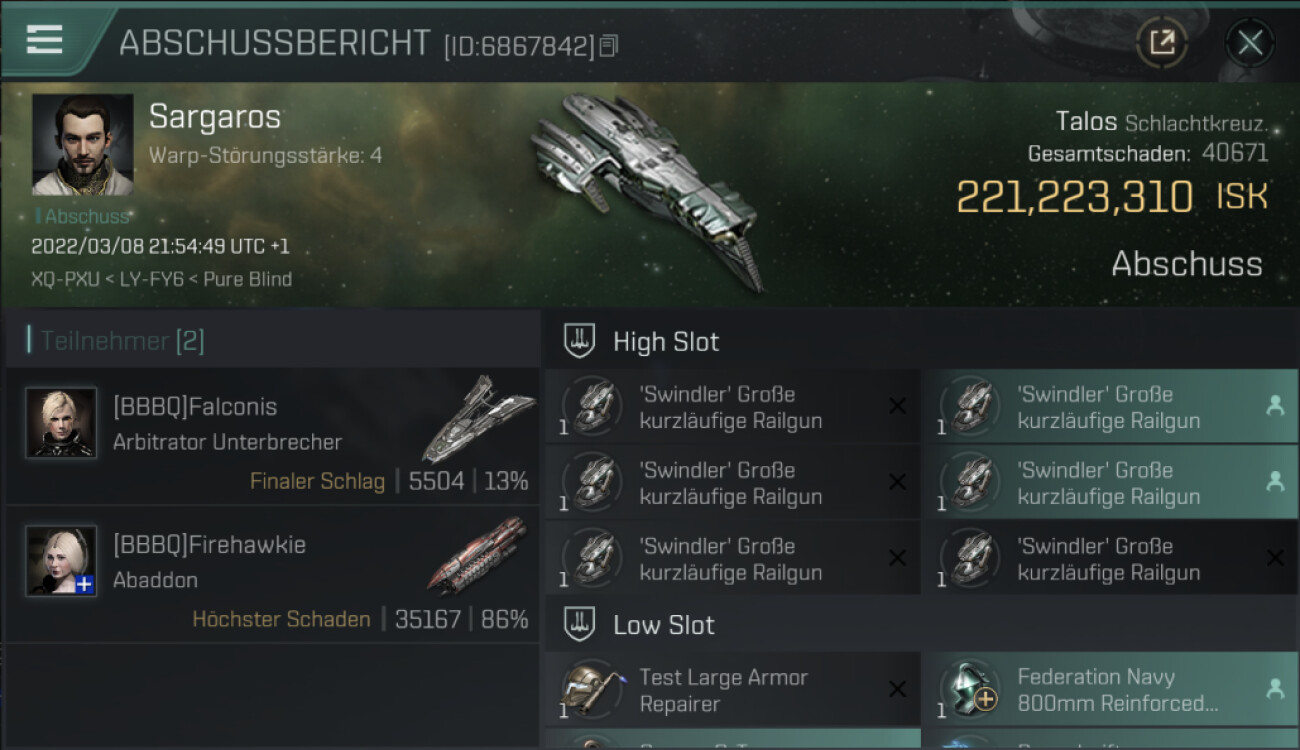The image size is (1300, 750).
Task: Copy the kill report ID icon
Action: [609, 46]
